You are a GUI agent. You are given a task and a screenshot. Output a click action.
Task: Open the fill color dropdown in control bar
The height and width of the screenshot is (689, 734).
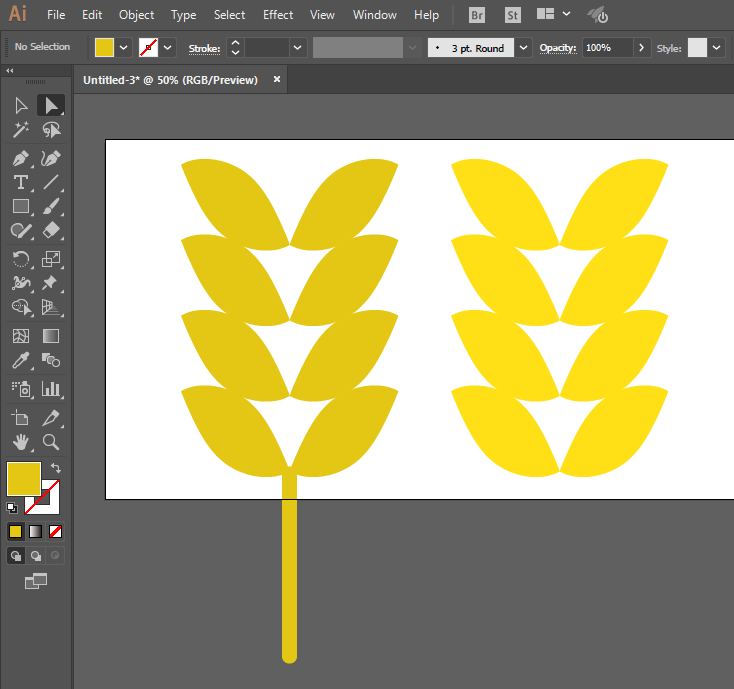pos(124,48)
